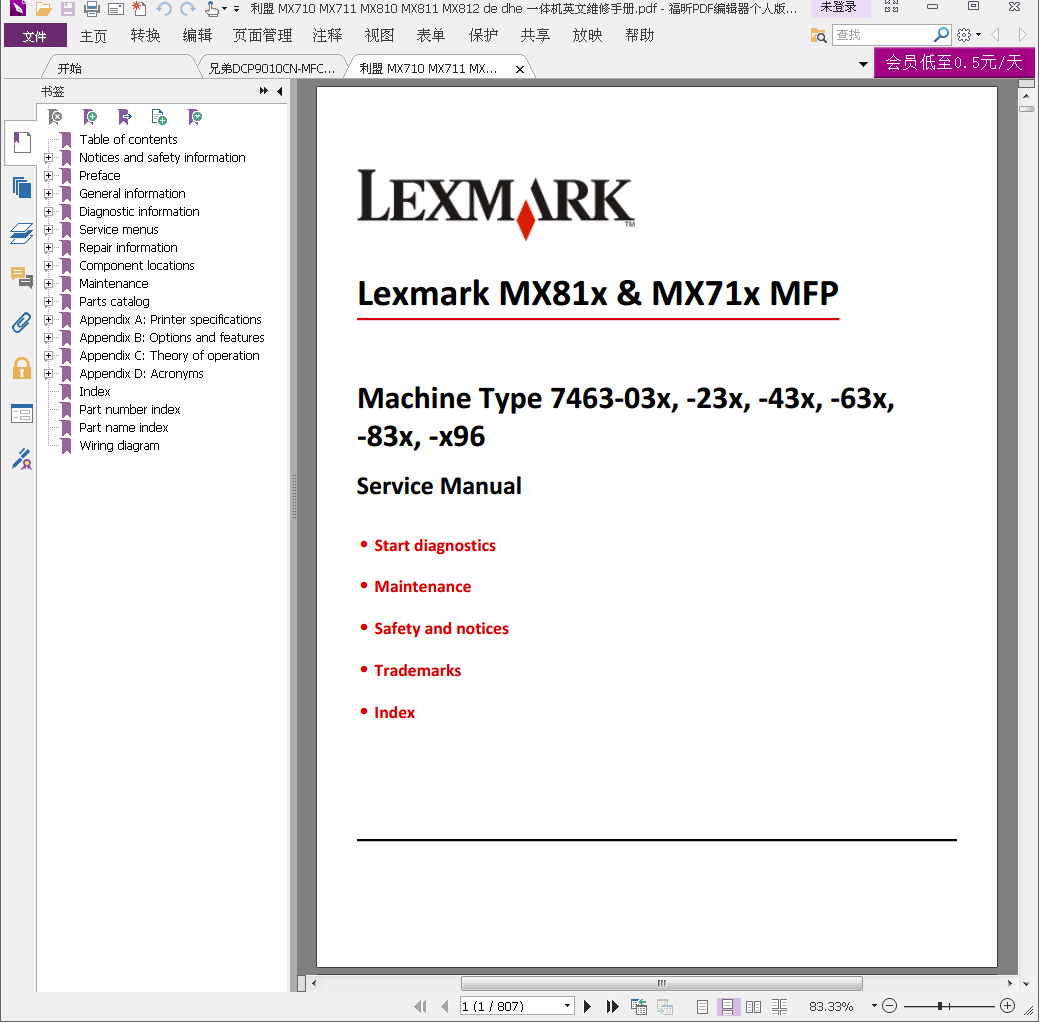Open the page number dropdown

tap(567, 1006)
